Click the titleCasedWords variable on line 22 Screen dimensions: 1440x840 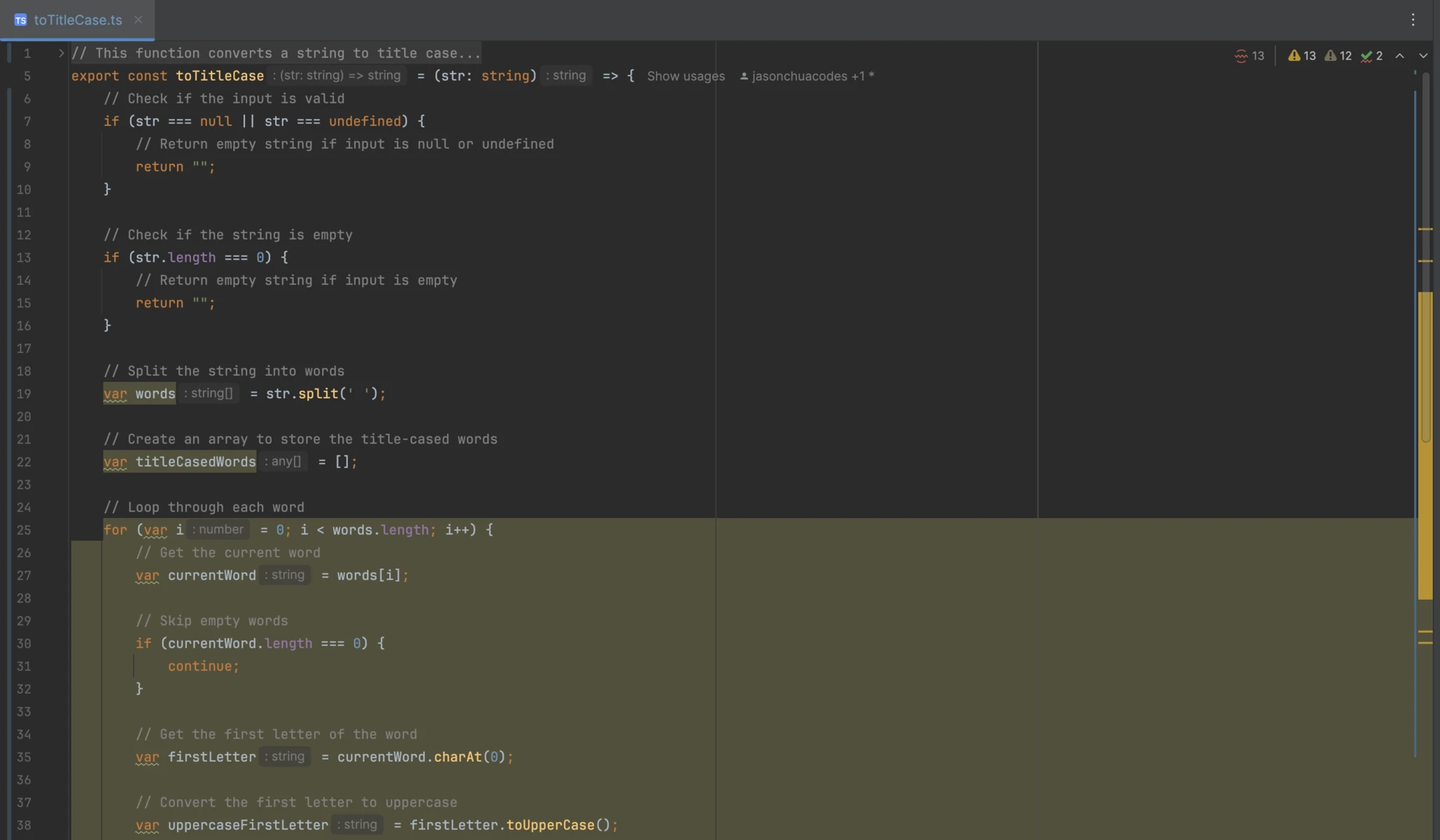click(x=195, y=462)
